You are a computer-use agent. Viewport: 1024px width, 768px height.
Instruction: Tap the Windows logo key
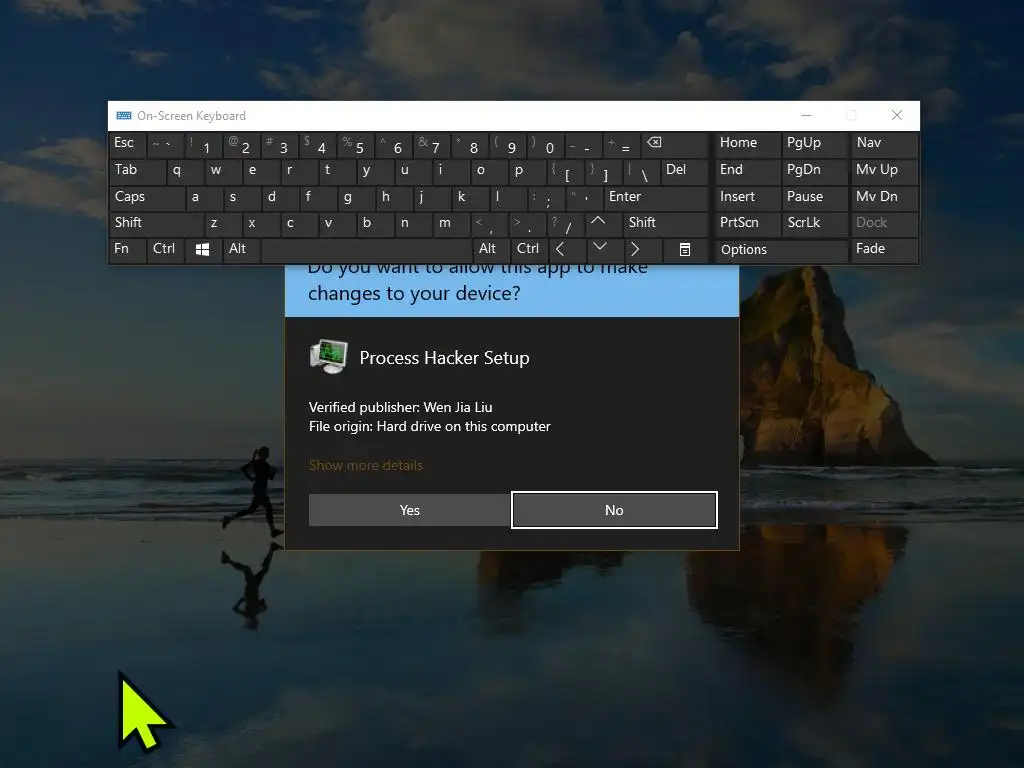(x=202, y=249)
